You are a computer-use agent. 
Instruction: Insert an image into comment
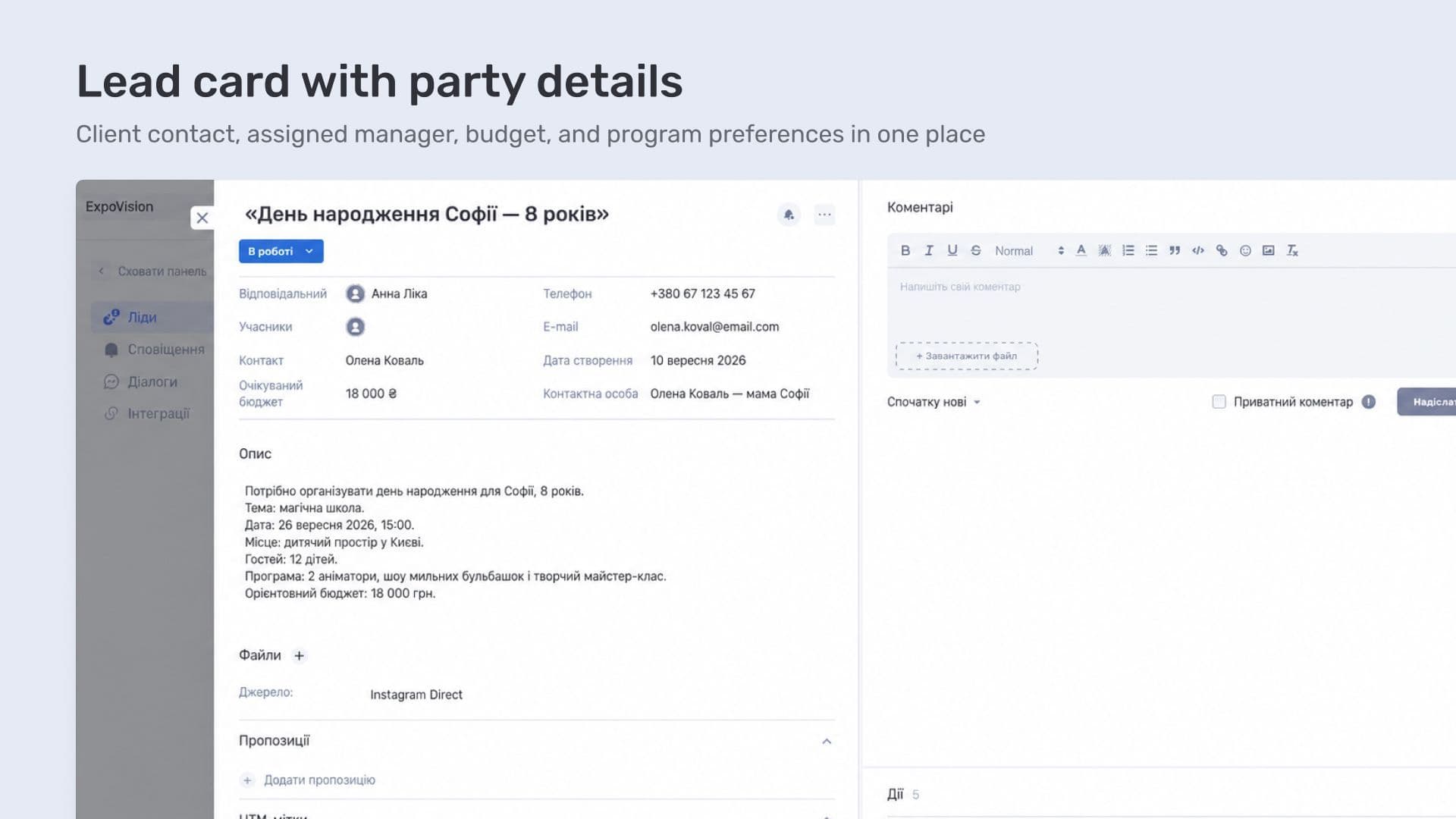[1269, 250]
